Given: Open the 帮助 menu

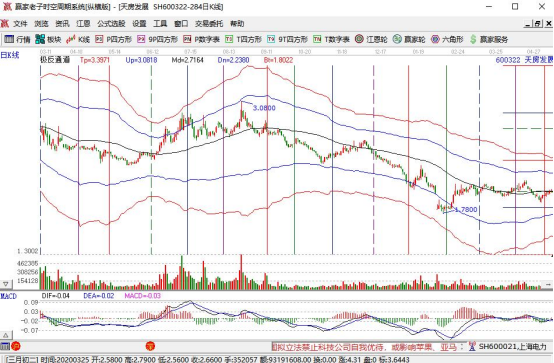Looking at the screenshot, I should tap(237, 24).
